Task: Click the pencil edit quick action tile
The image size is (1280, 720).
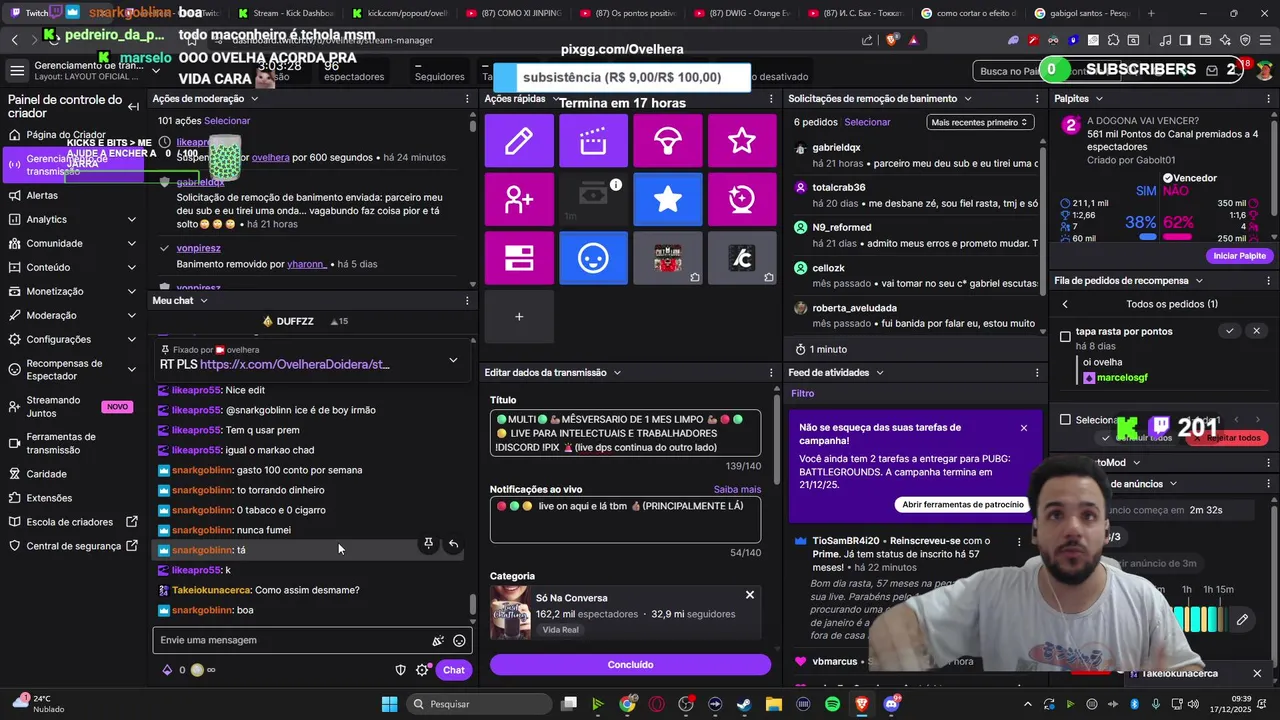Action: (519, 141)
